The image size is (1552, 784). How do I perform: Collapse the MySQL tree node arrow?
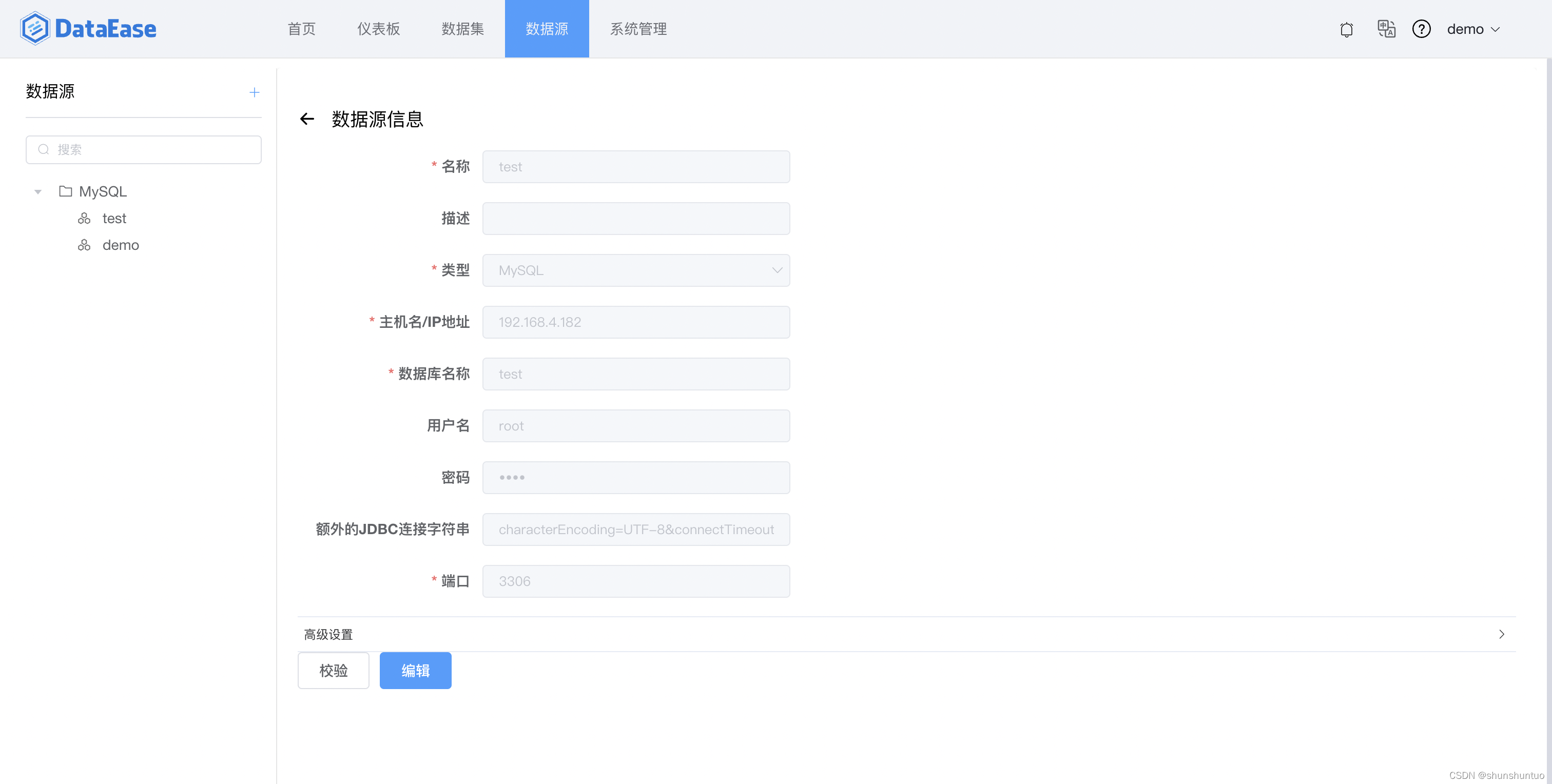point(38,191)
